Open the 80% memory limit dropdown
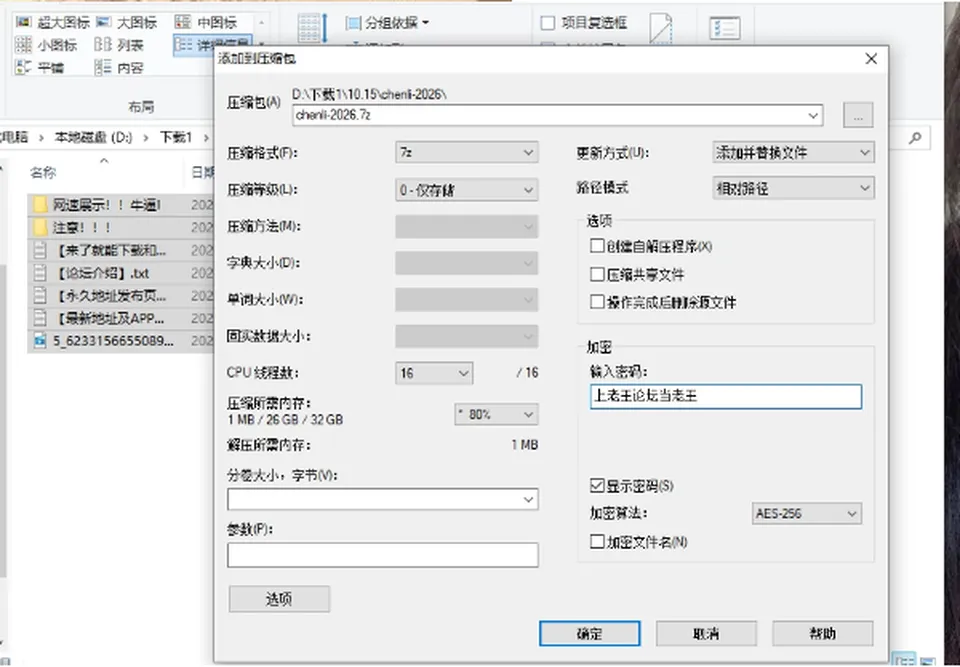The image size is (960, 667). [497, 415]
